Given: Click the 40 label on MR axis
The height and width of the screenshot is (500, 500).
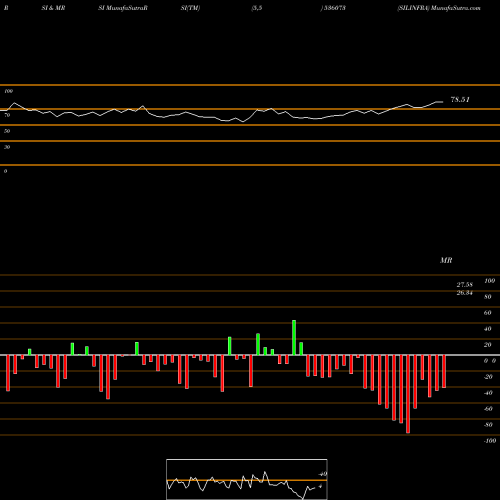Looking at the screenshot, I should (488, 329).
